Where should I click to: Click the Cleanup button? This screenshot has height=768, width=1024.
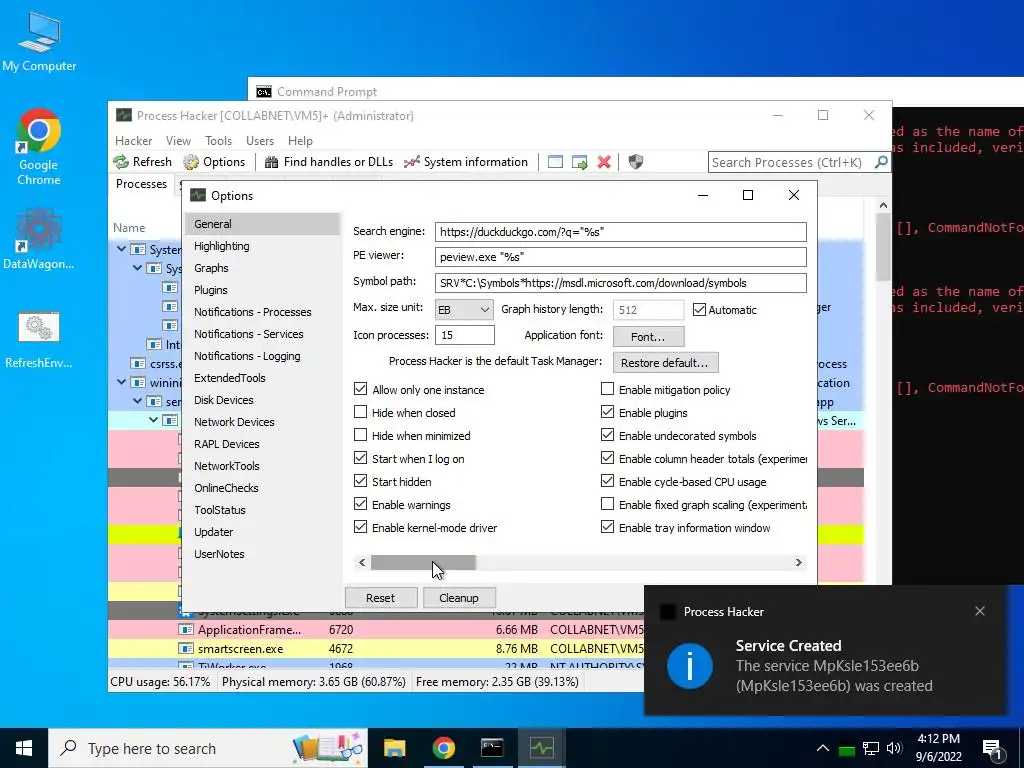tap(459, 598)
